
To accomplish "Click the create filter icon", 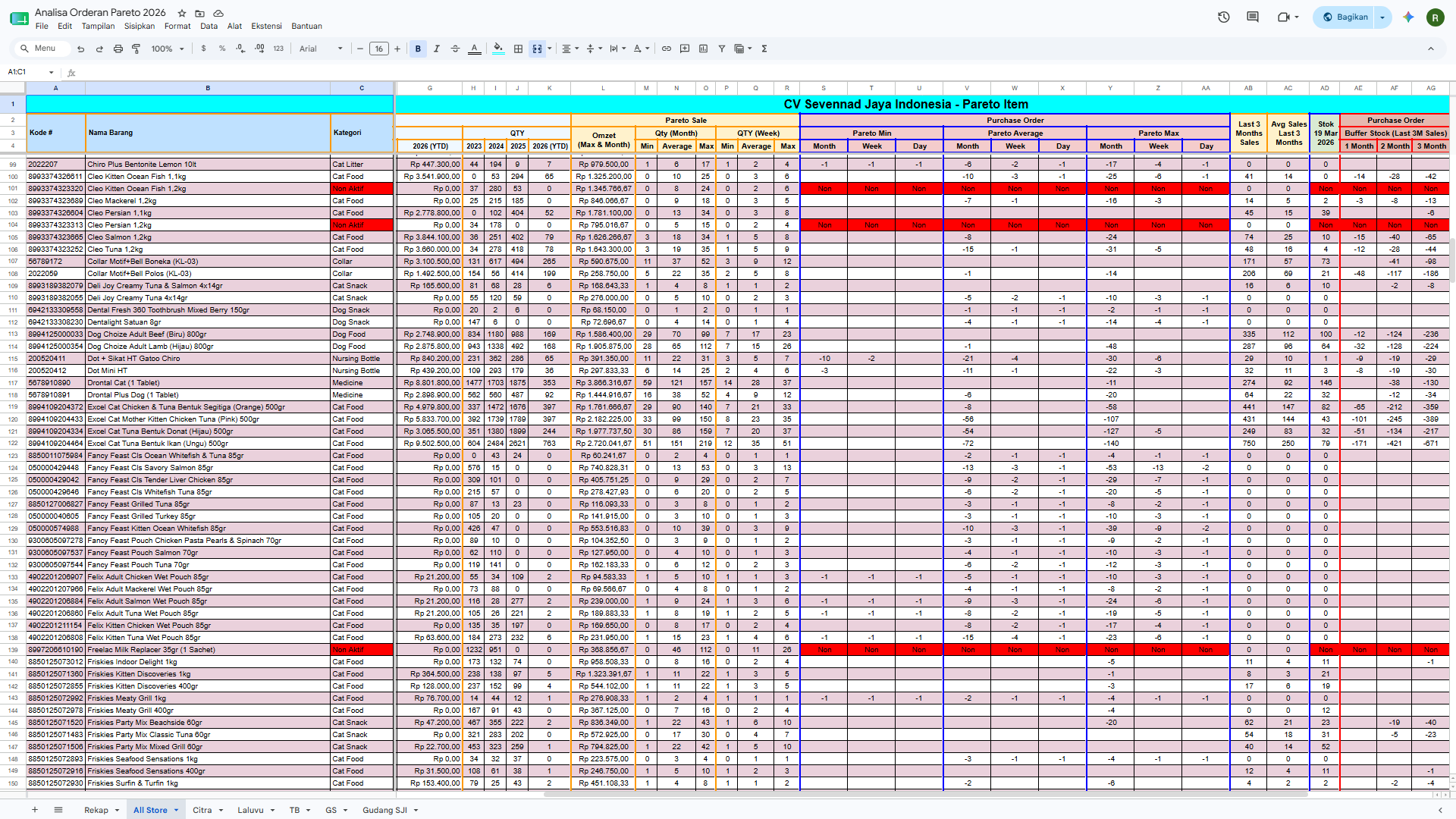I will point(722,49).
